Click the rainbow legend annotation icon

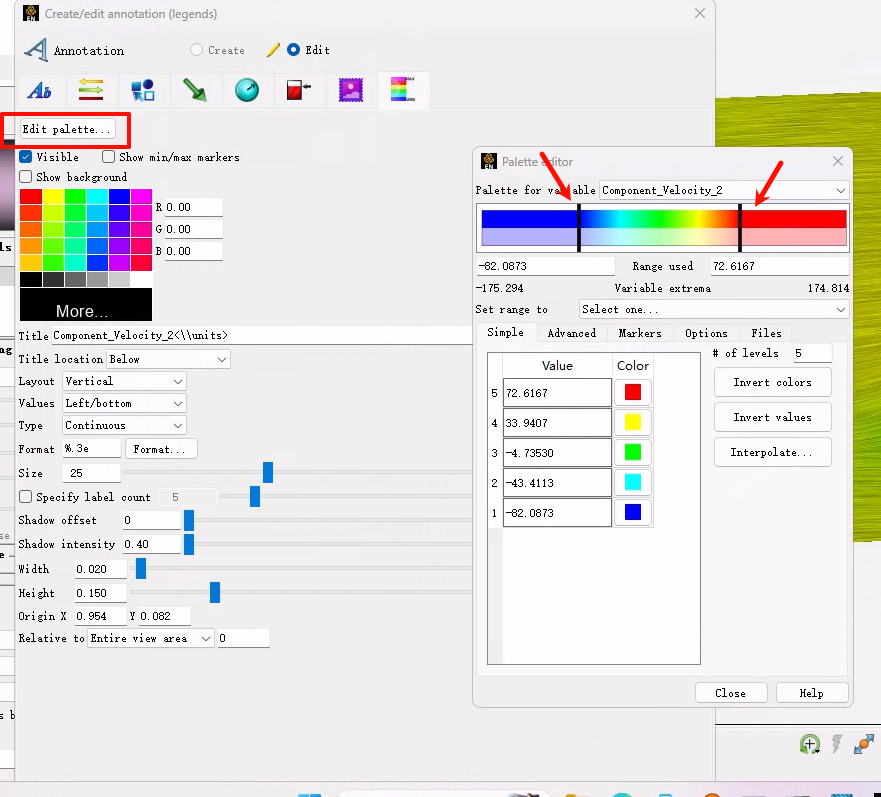click(402, 90)
